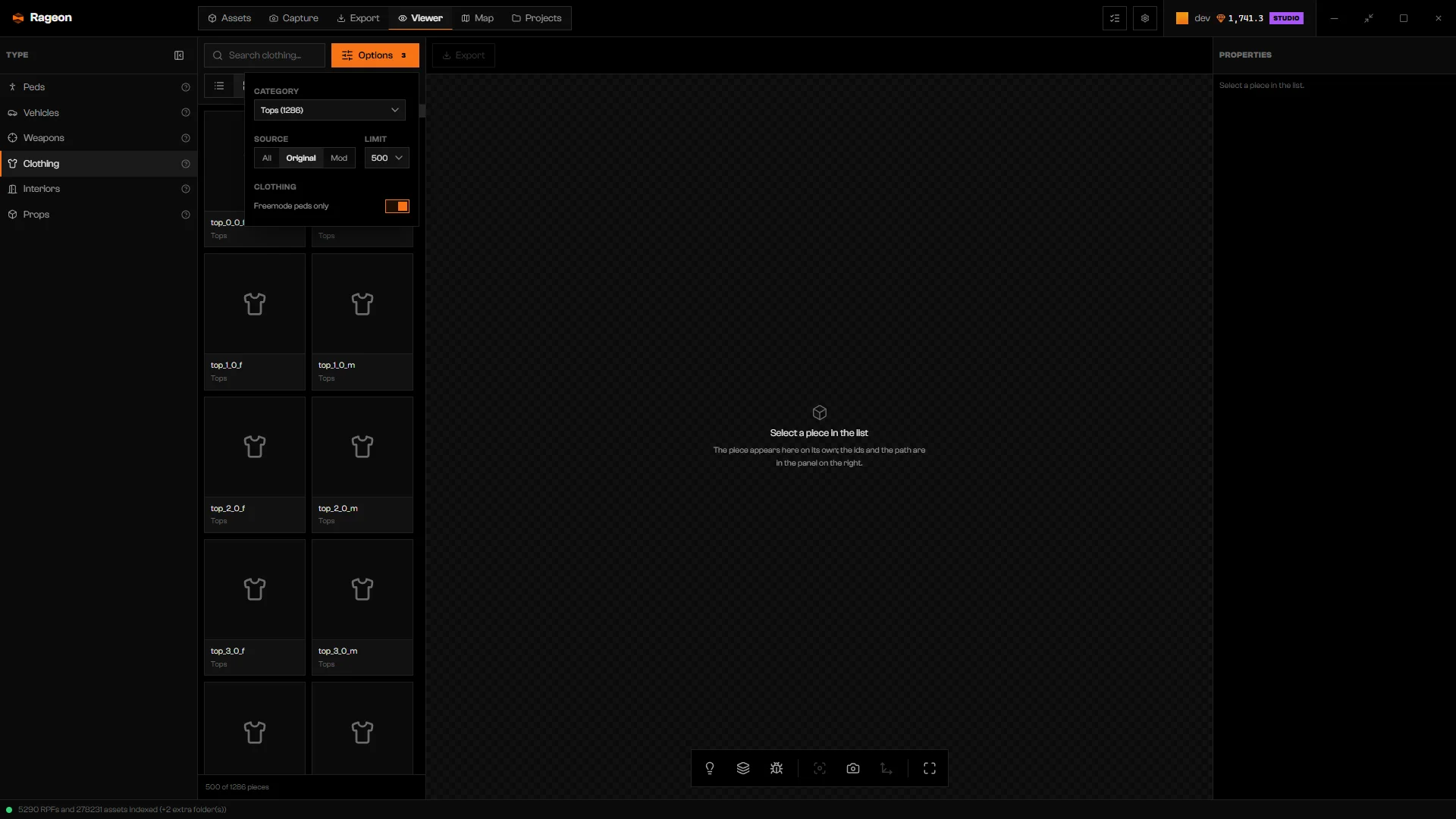Image resolution: width=1456 pixels, height=819 pixels.
Task: Select Mod source filter
Action: (339, 158)
